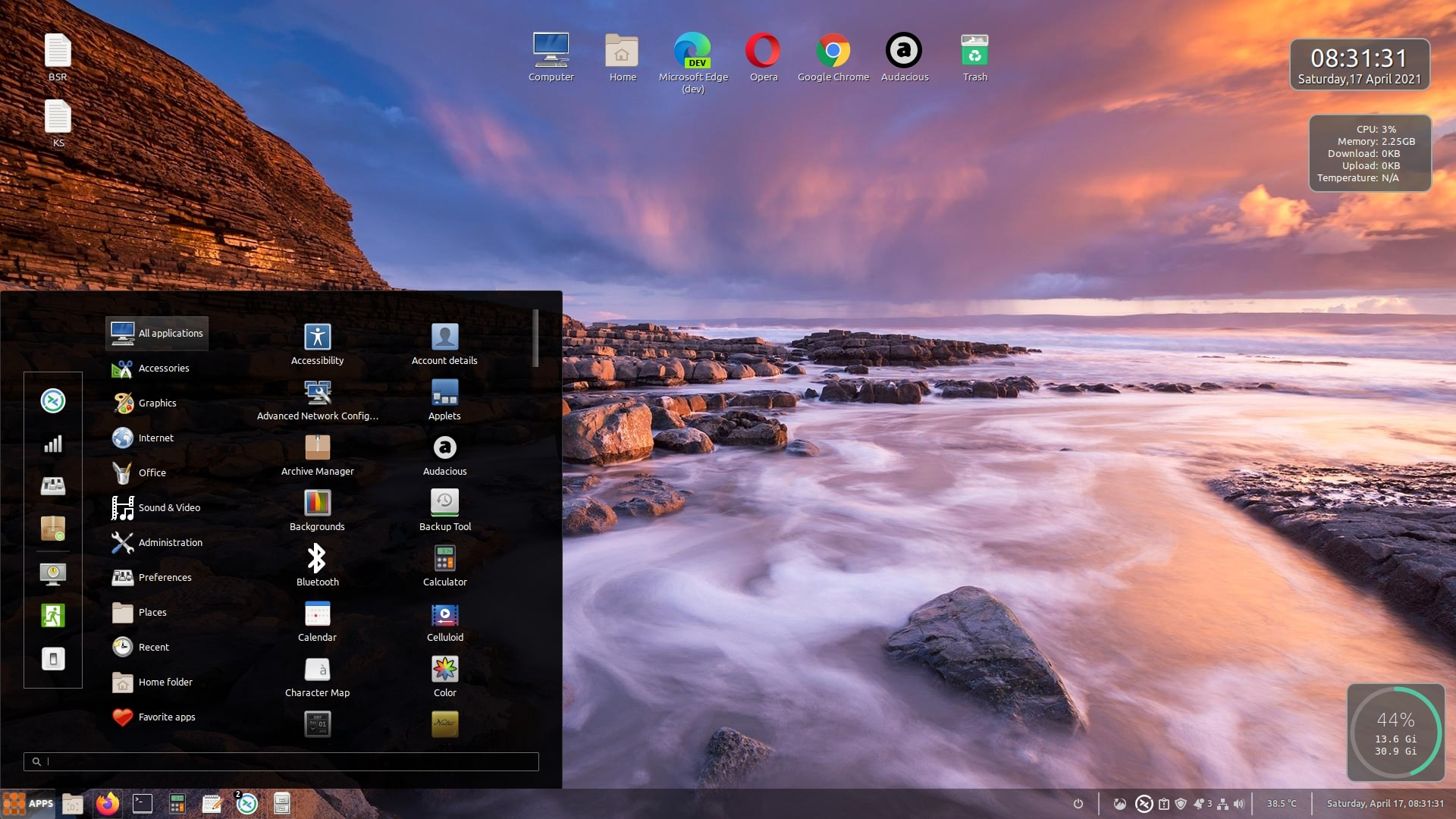1456x819 pixels.
Task: Open network connections tray icon
Action: click(1222, 804)
